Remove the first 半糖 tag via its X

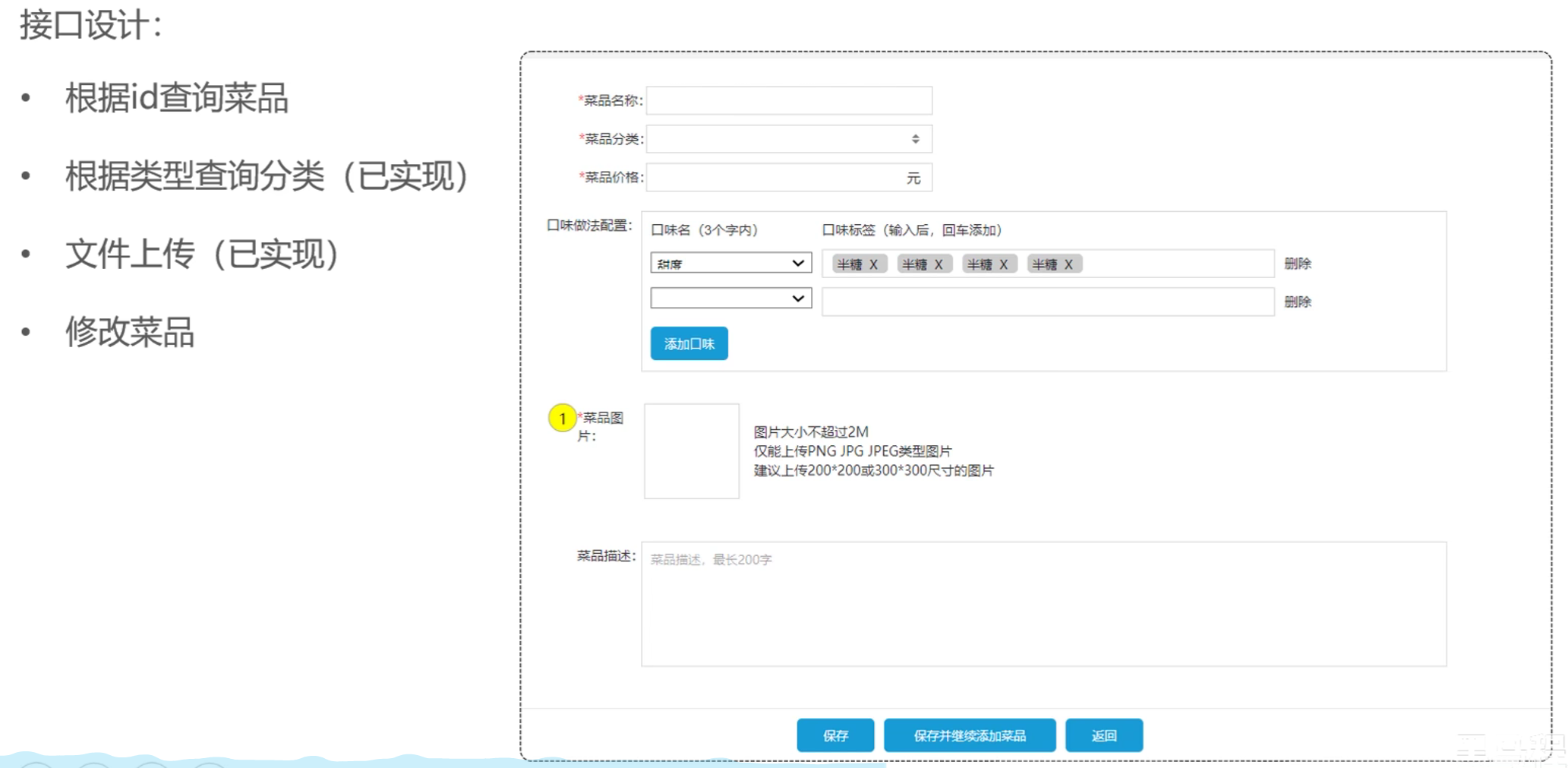click(x=873, y=264)
